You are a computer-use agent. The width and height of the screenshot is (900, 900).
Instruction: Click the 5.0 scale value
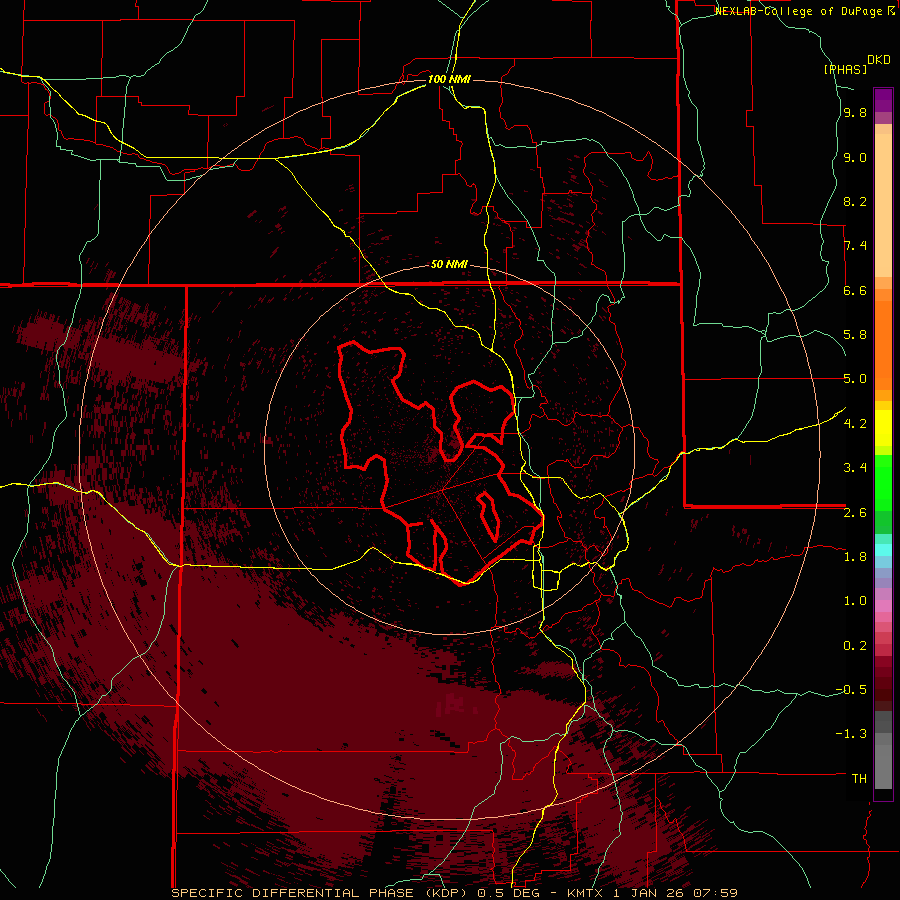(855, 379)
